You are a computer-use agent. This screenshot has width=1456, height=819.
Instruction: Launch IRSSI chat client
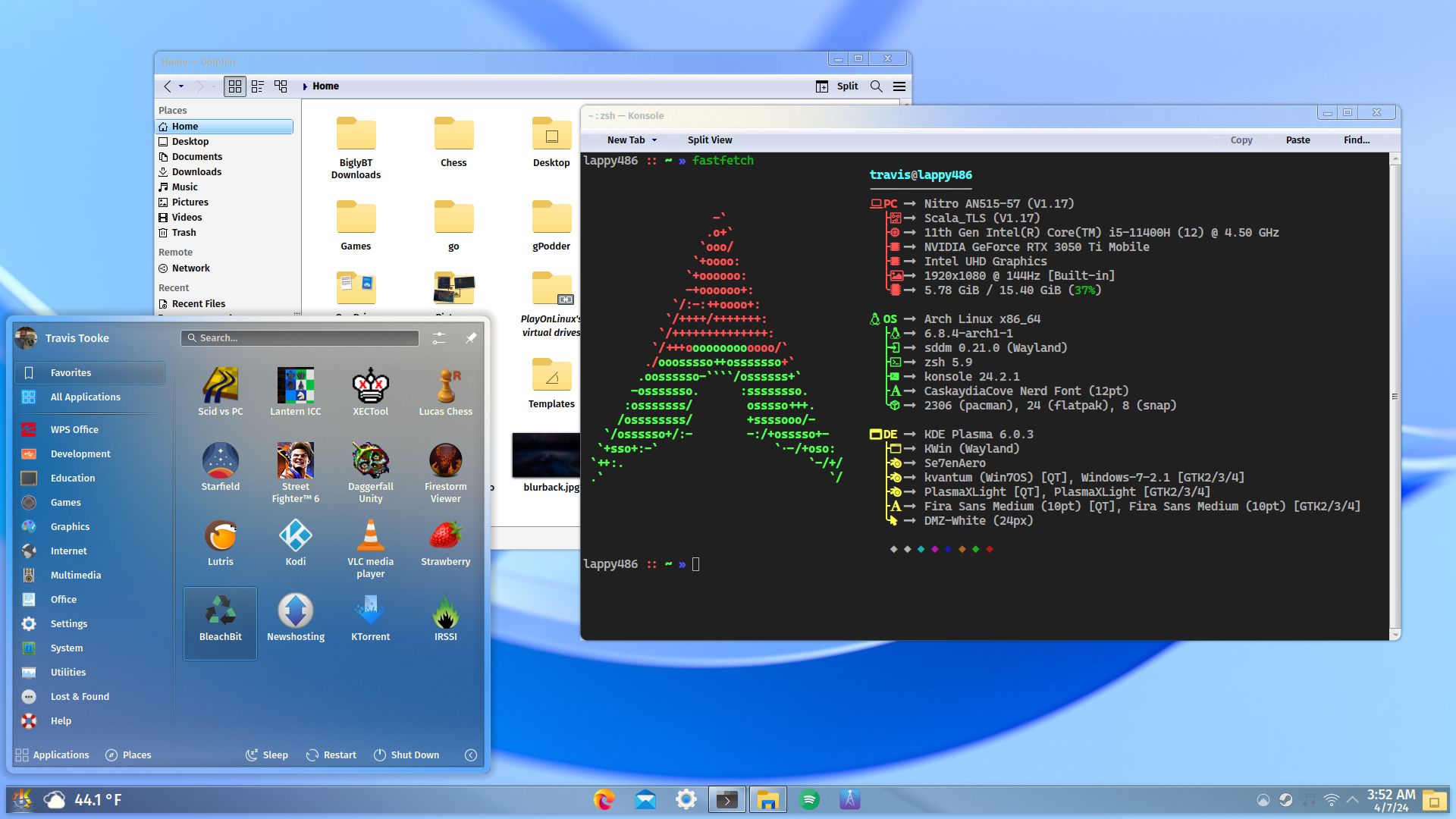point(445,617)
